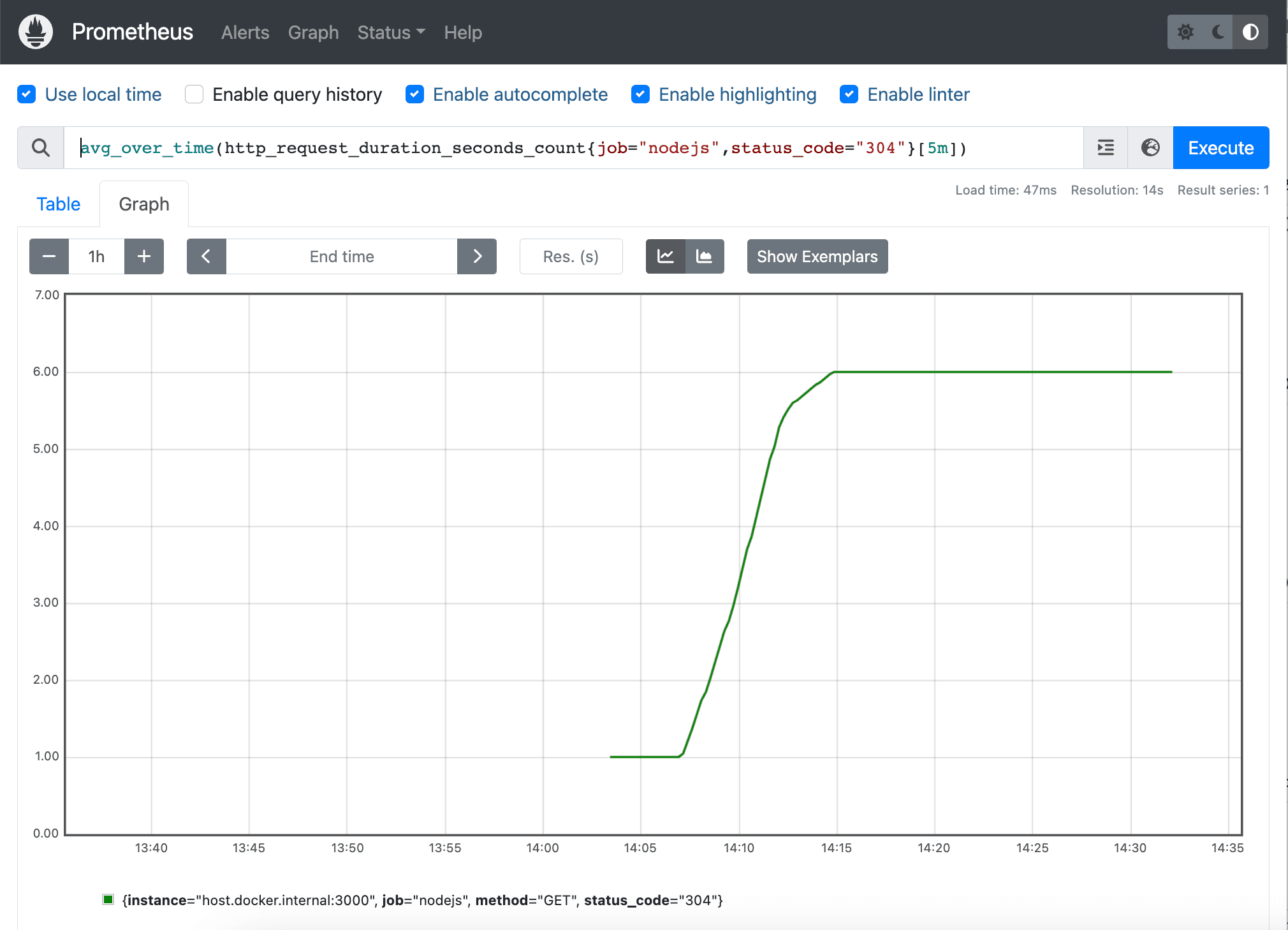The height and width of the screenshot is (930, 1288).
Task: Click the Show Exemplars button
Action: [817, 256]
